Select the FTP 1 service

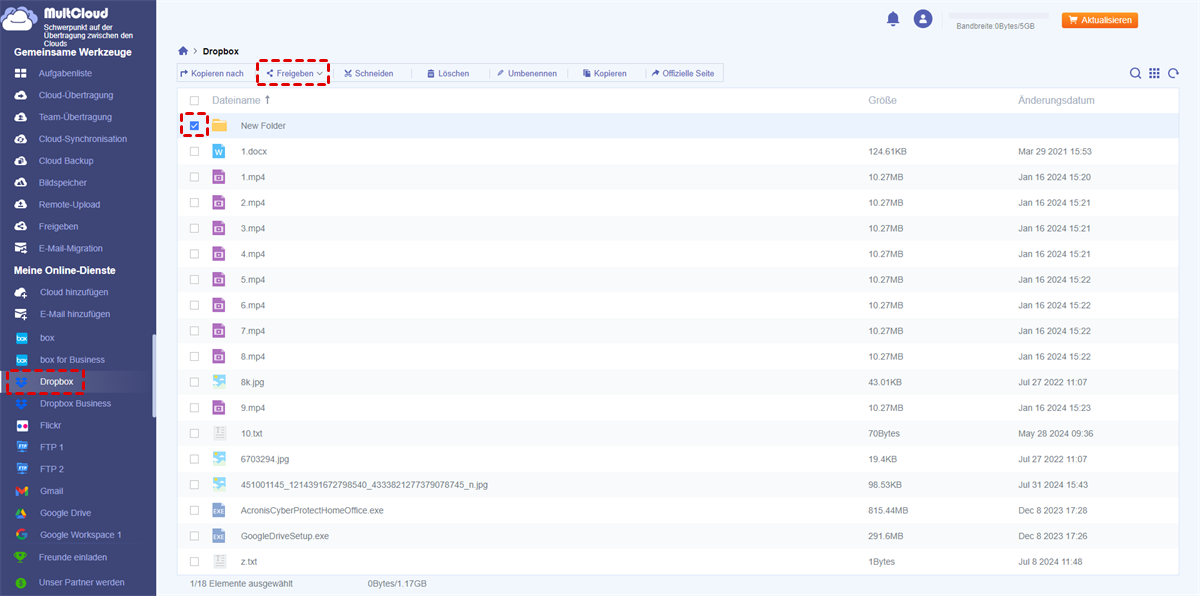(52, 447)
